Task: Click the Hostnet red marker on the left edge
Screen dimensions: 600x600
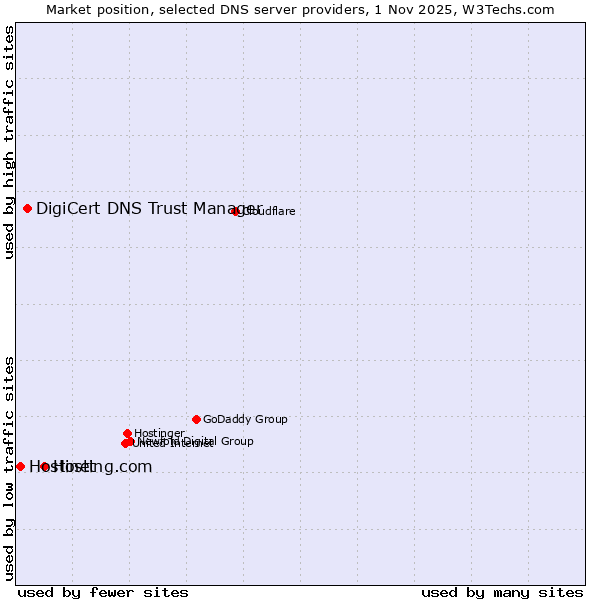Action: coord(20,466)
